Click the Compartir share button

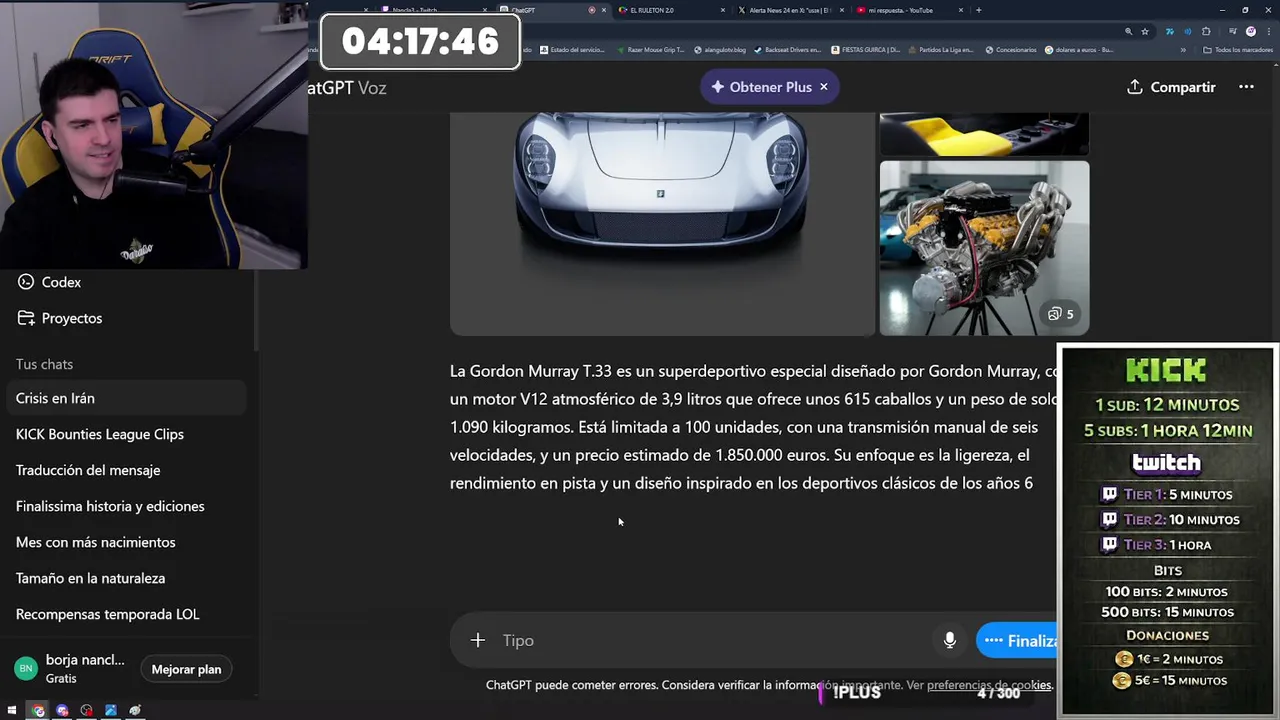coord(1171,87)
